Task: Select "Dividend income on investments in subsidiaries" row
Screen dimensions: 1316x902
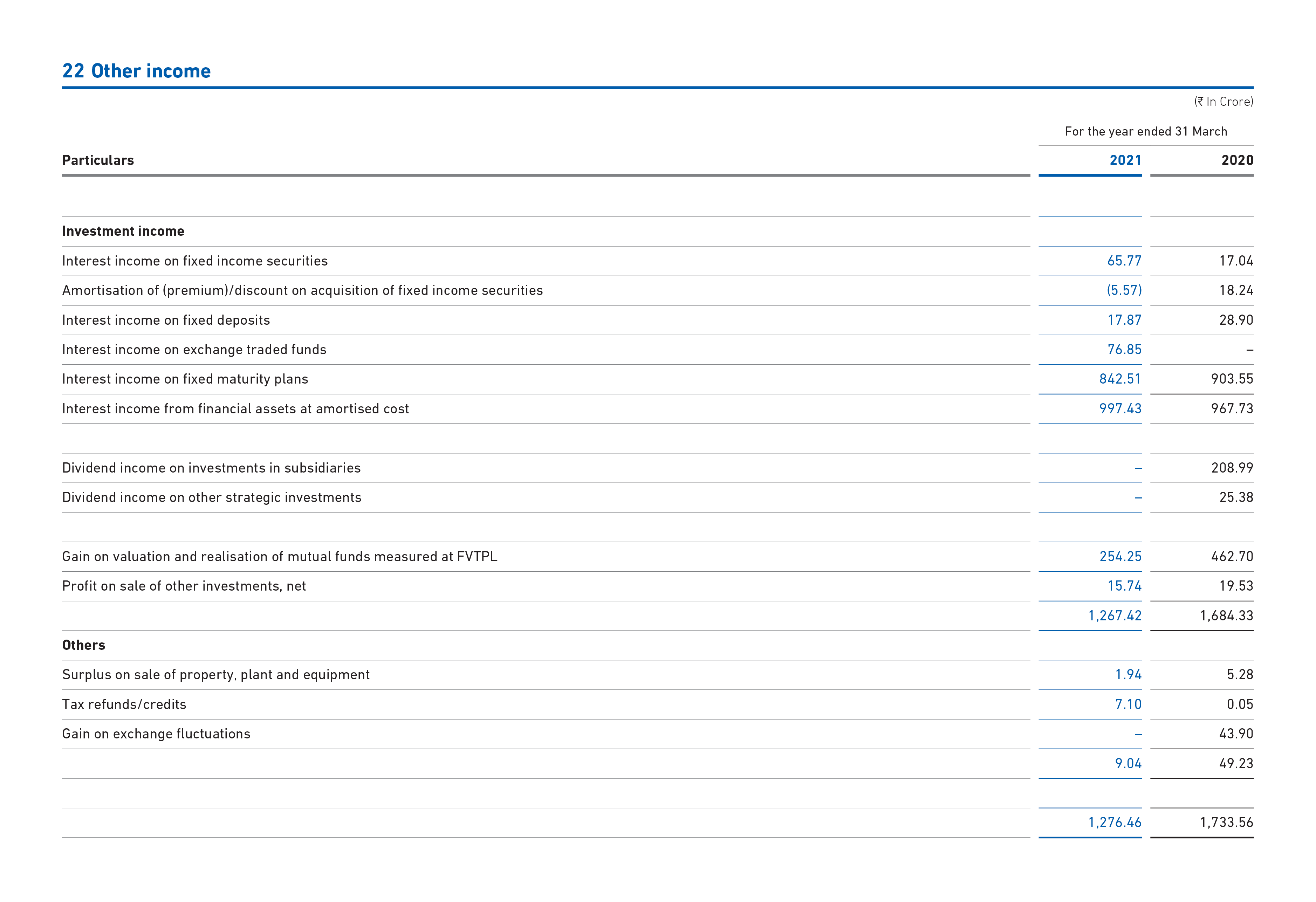Action: [x=211, y=468]
